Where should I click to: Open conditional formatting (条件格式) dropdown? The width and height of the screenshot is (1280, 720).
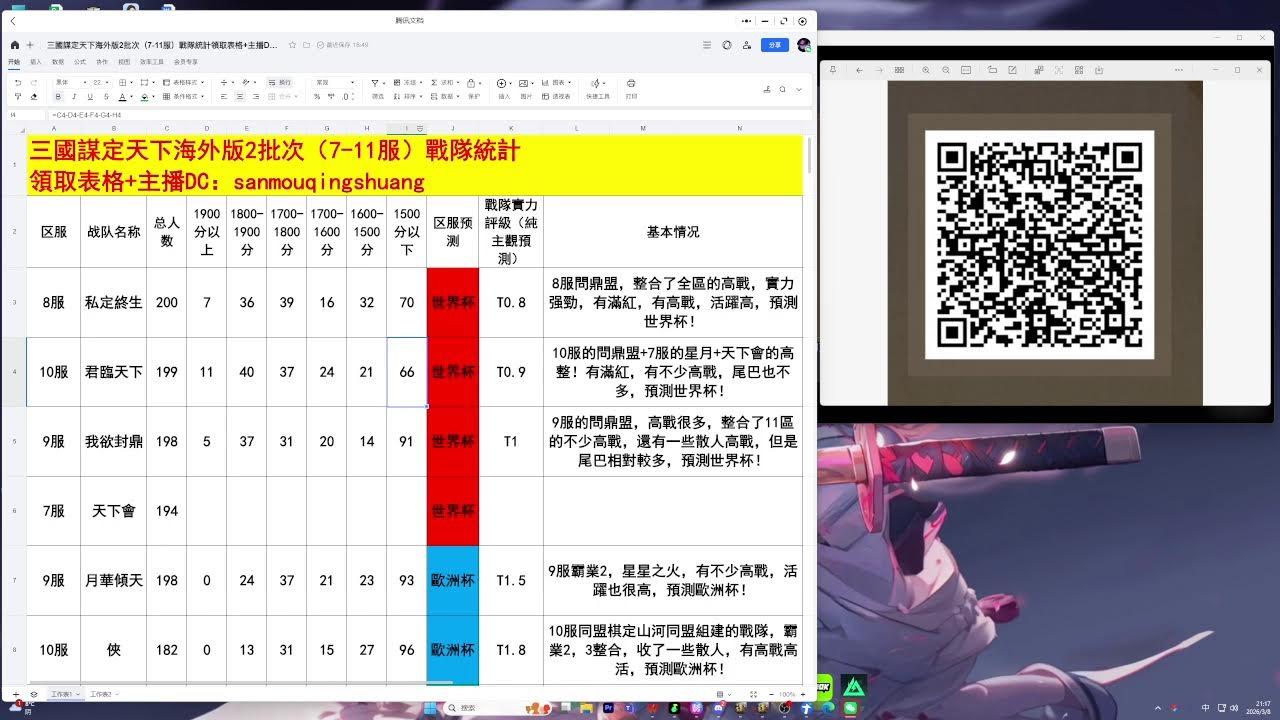(183, 96)
